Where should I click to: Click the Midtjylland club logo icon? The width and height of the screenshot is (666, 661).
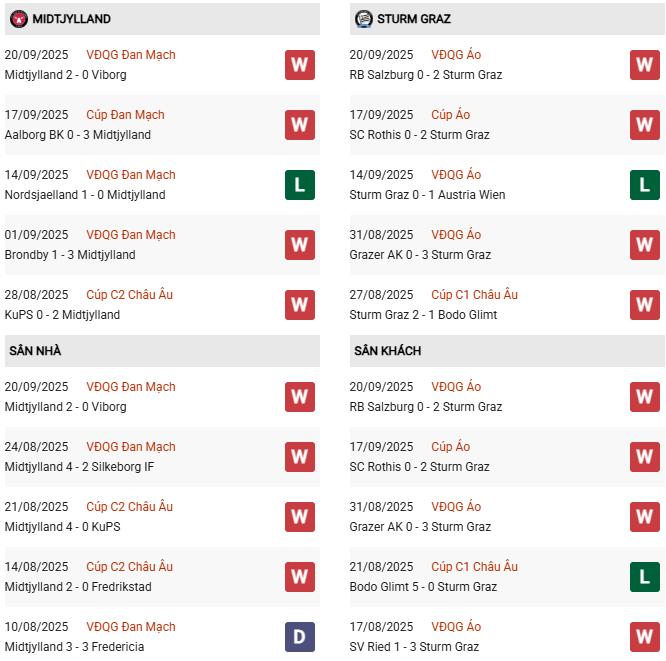coord(18,19)
